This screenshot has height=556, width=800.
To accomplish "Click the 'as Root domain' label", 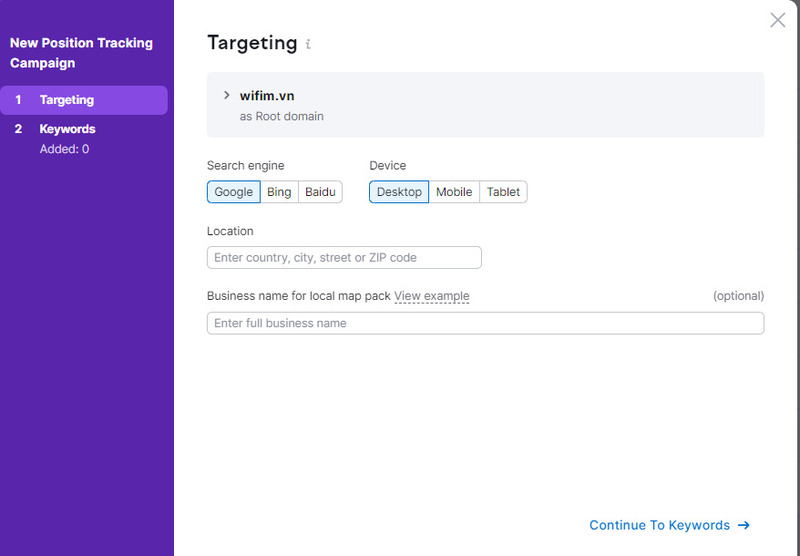I will pos(281,116).
